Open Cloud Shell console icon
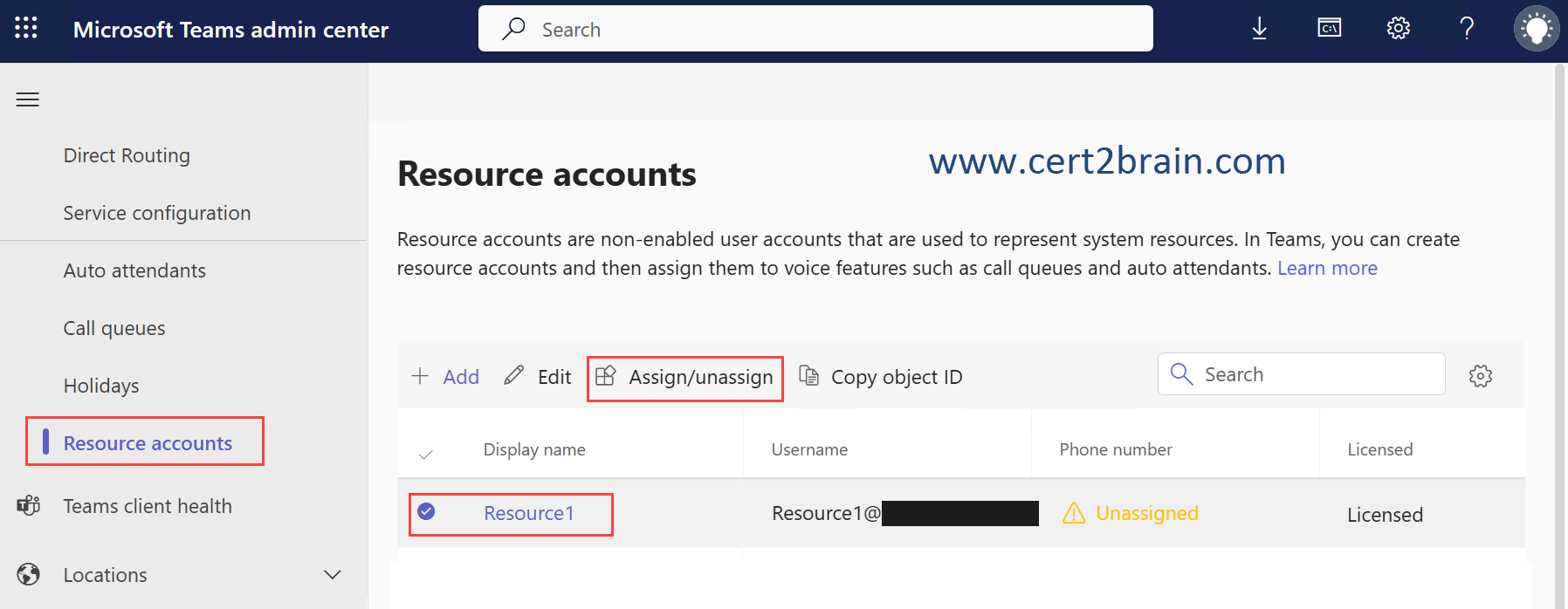 click(1329, 29)
